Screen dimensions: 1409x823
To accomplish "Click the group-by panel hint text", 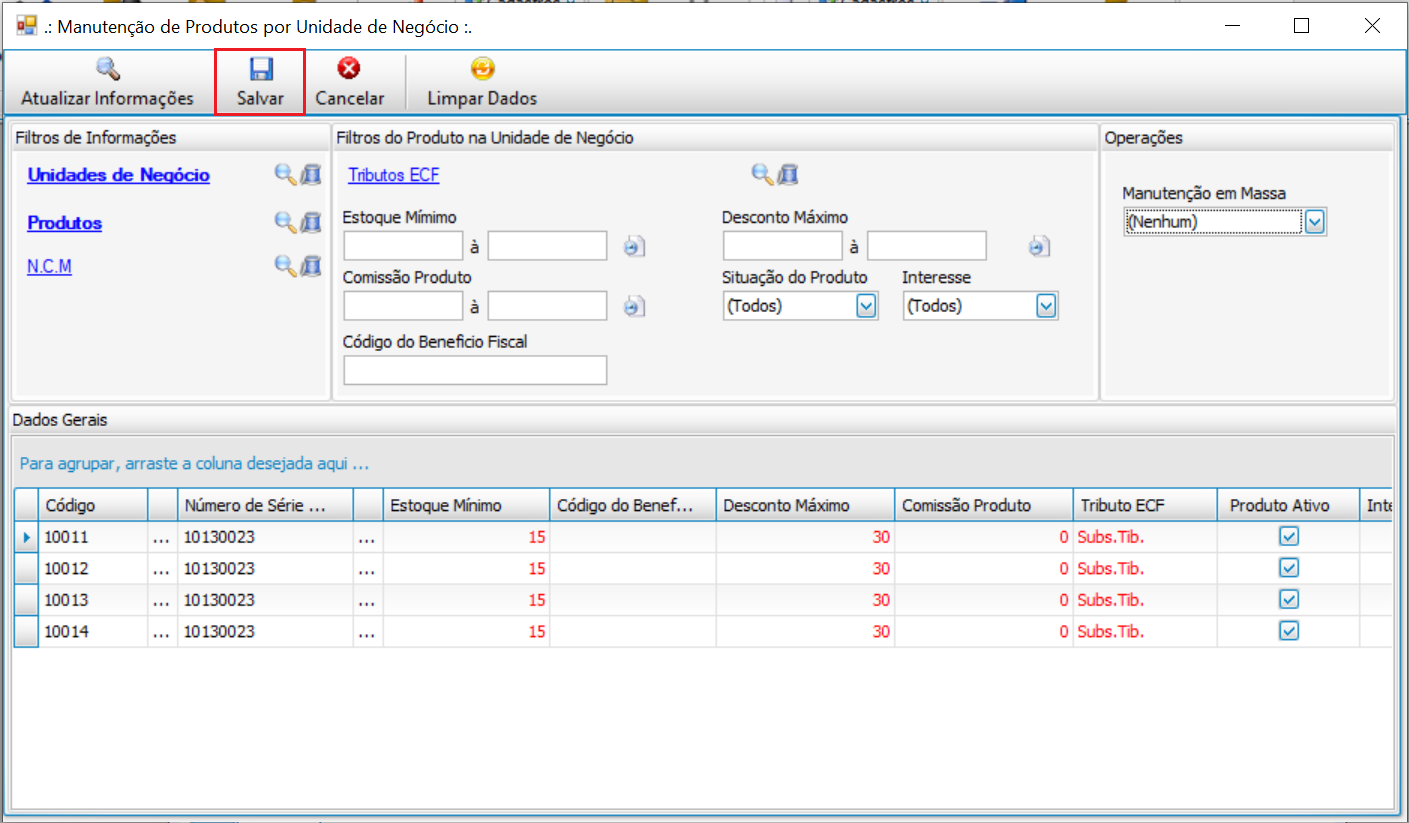I will click(195, 465).
